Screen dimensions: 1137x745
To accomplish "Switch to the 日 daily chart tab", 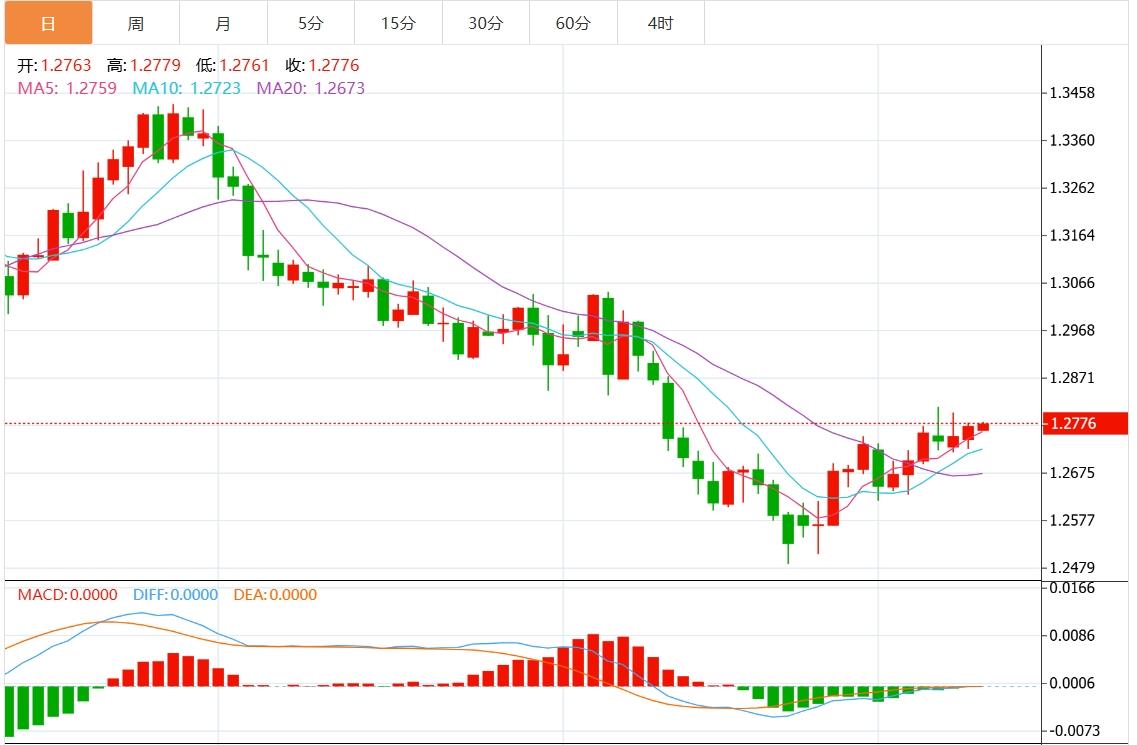I will click(x=48, y=23).
